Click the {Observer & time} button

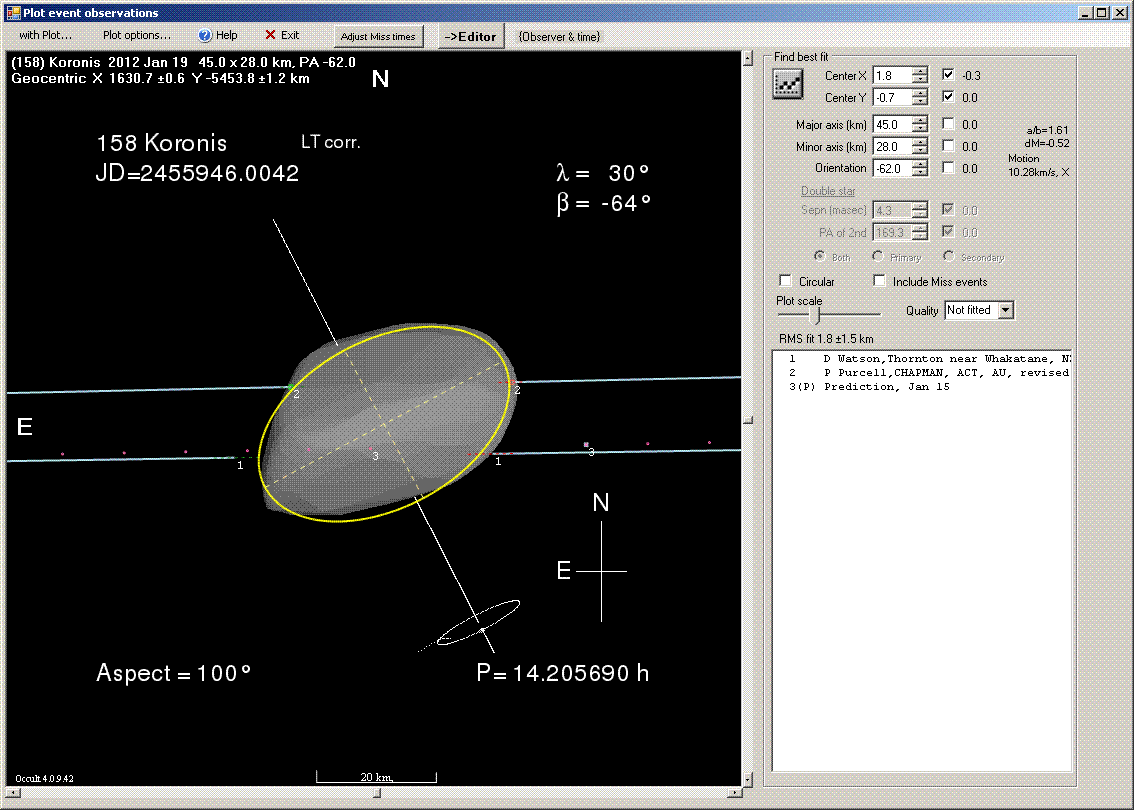559,36
